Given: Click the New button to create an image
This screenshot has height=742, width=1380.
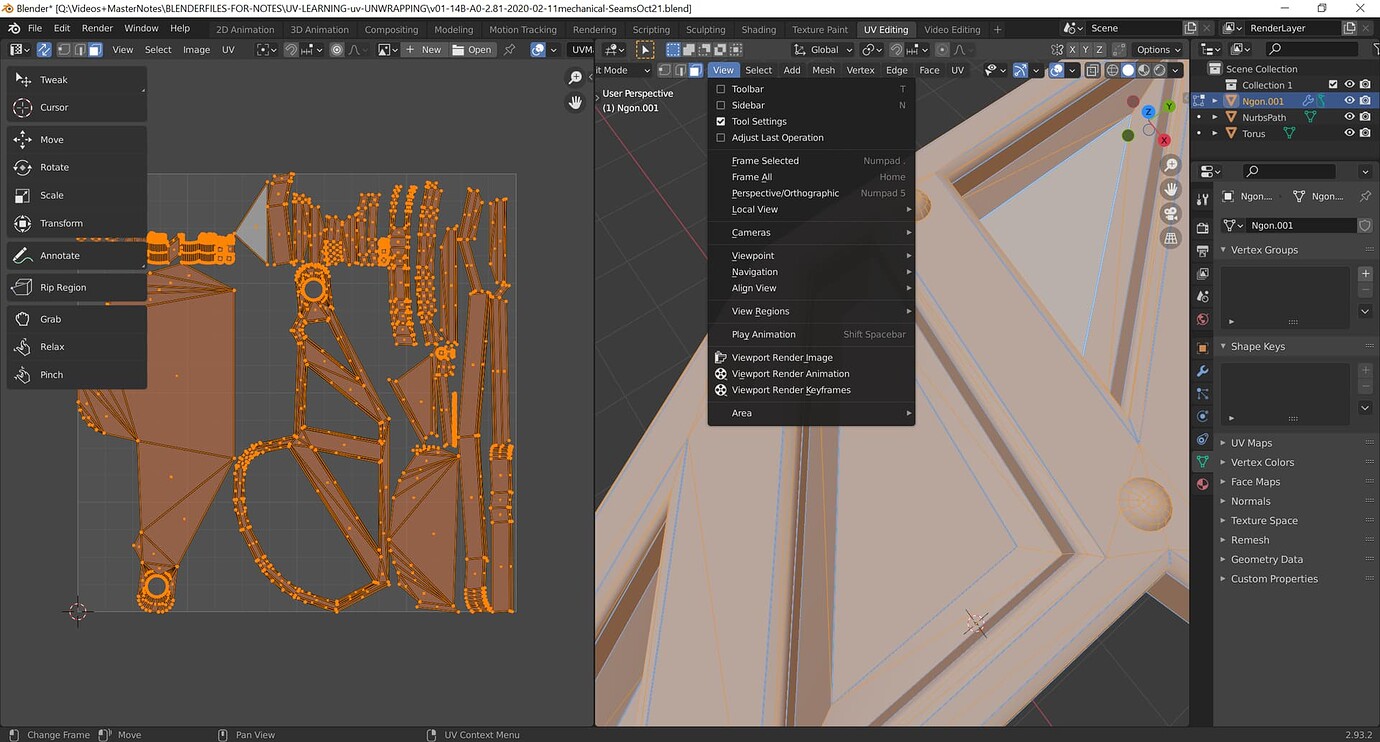Looking at the screenshot, I should (428, 49).
